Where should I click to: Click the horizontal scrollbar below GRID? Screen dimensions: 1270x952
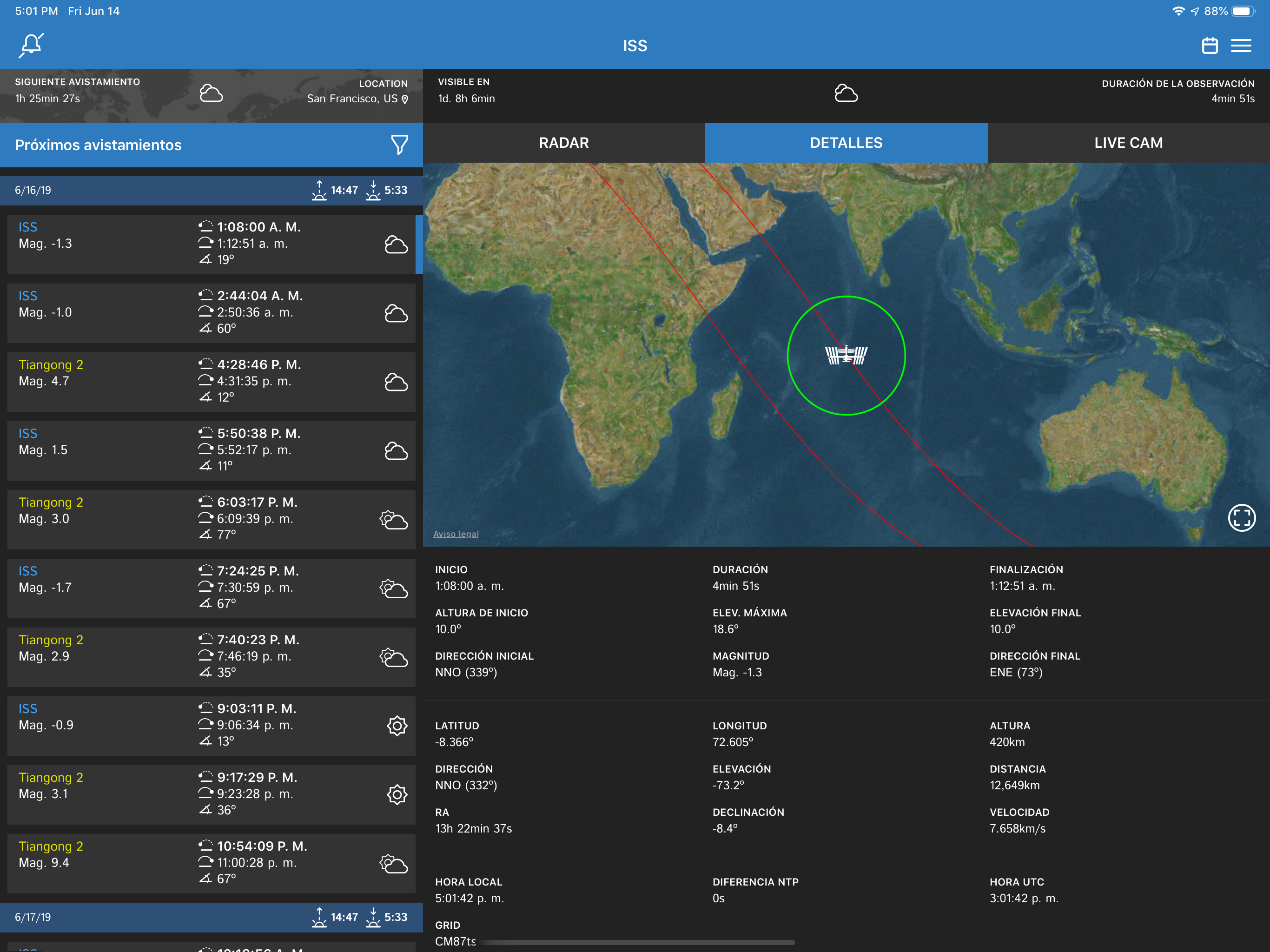(638, 942)
